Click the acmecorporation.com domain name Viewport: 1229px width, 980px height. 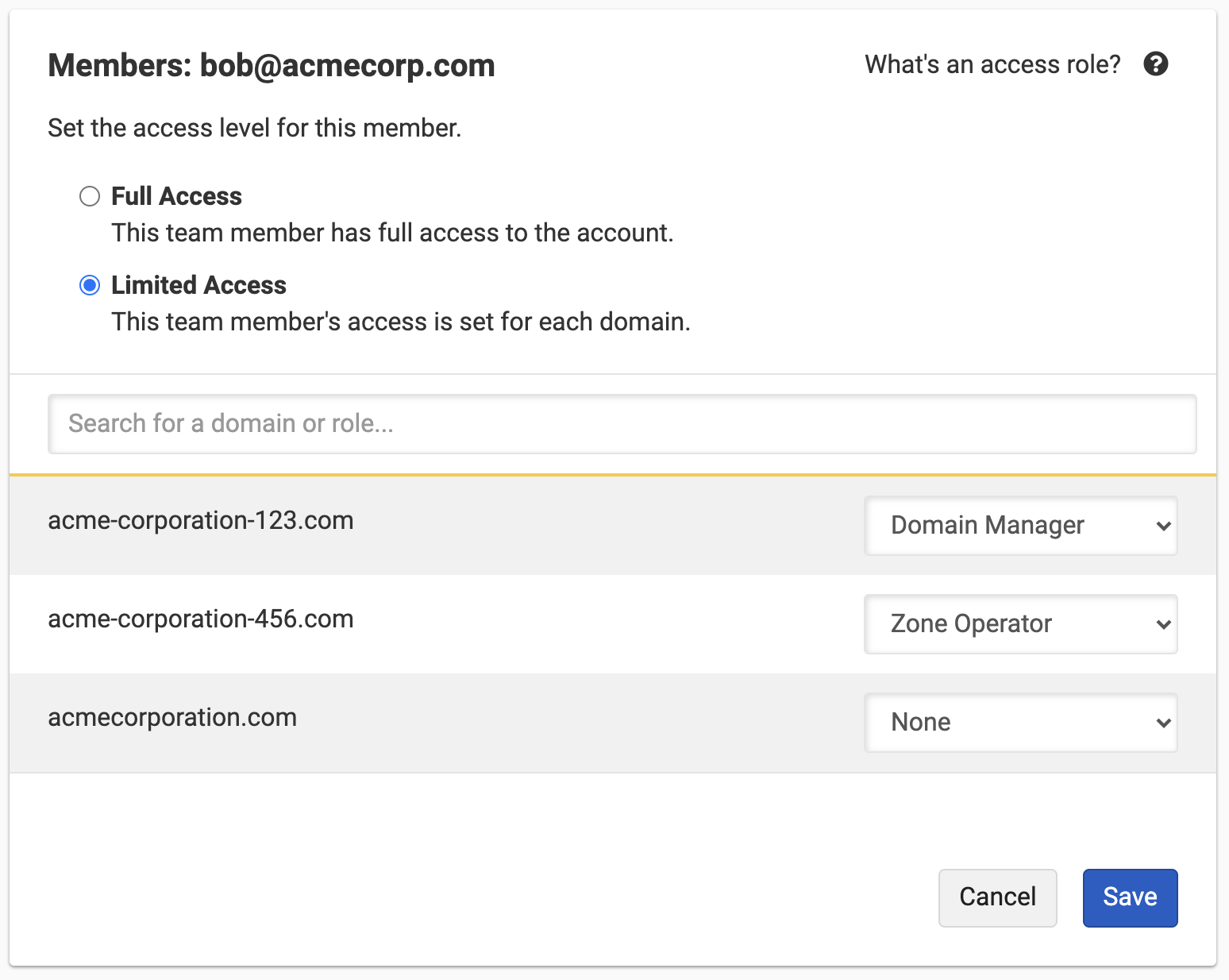point(172,718)
